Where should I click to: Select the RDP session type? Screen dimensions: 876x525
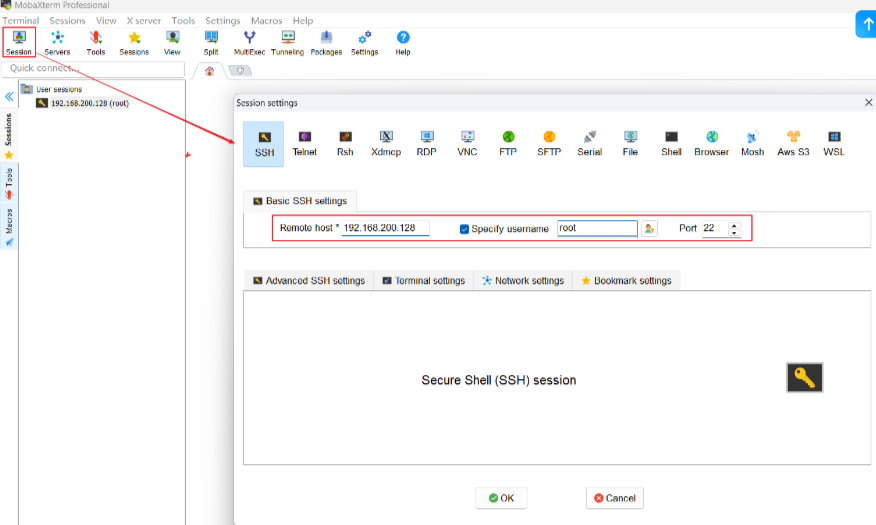pos(426,143)
